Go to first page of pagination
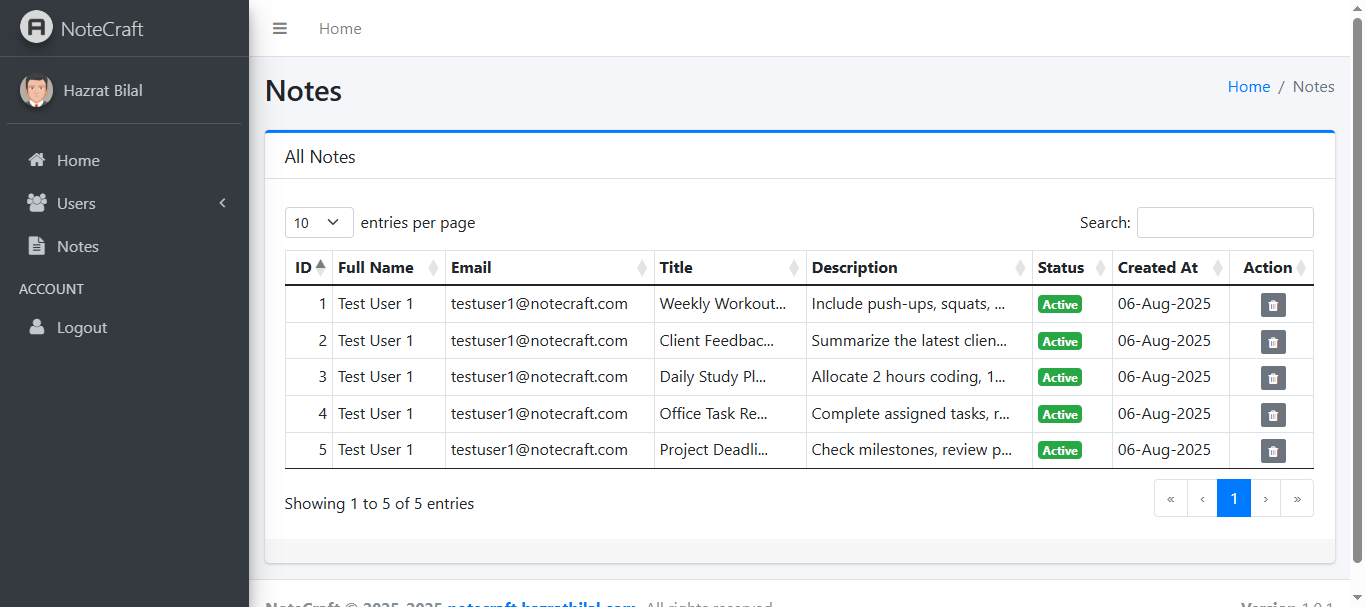 tap(1171, 498)
